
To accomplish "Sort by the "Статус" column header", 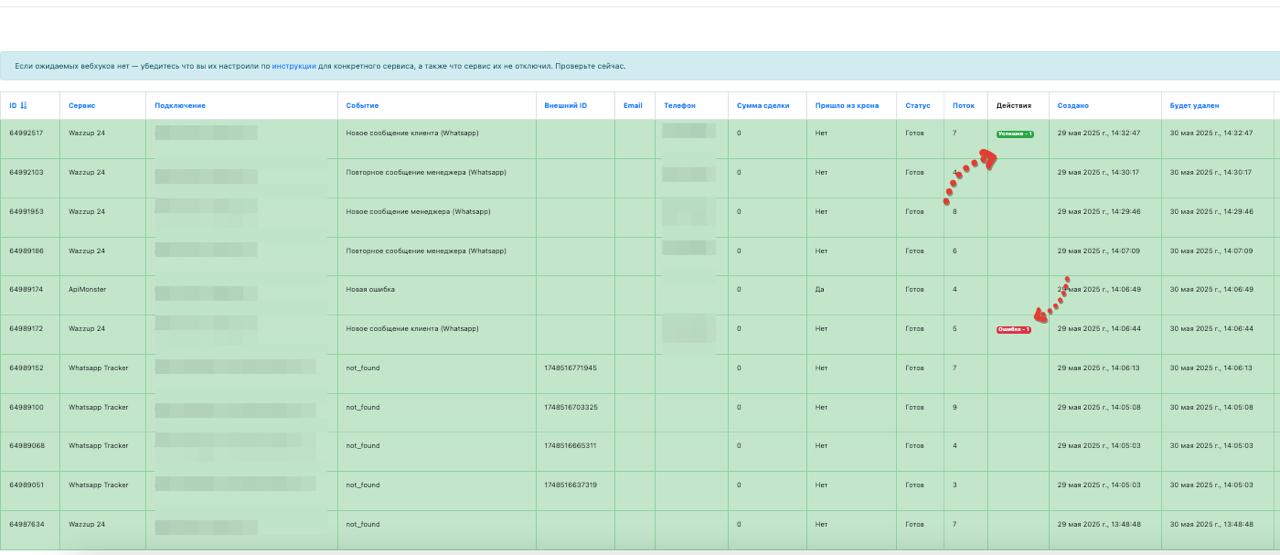I will [917, 106].
